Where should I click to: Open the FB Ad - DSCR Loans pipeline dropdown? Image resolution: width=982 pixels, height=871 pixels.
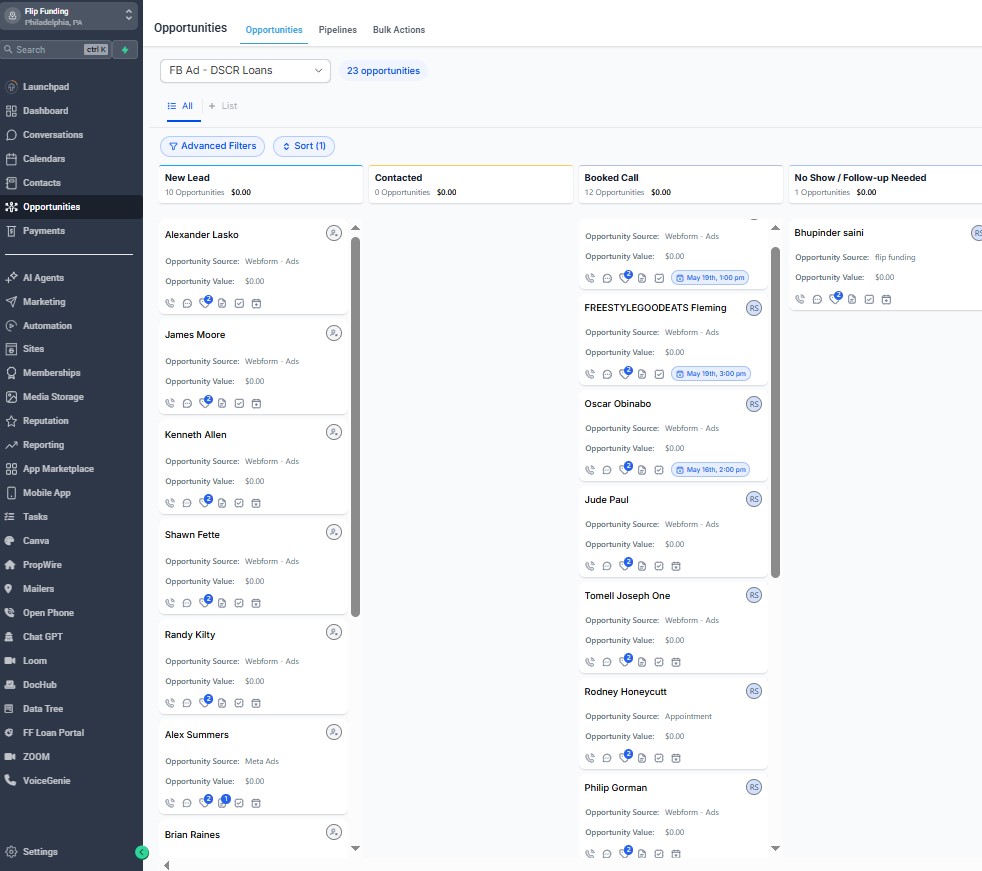point(245,71)
